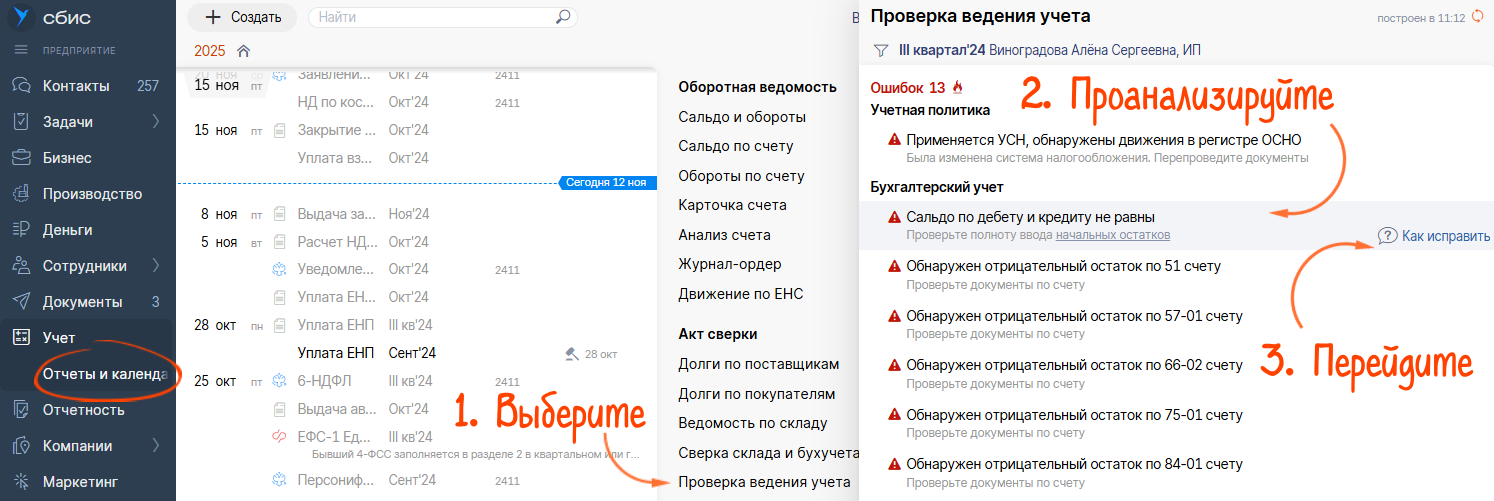1494x501 pixels.
Task: Follow the начальных остатков link
Action: tap(1112, 235)
